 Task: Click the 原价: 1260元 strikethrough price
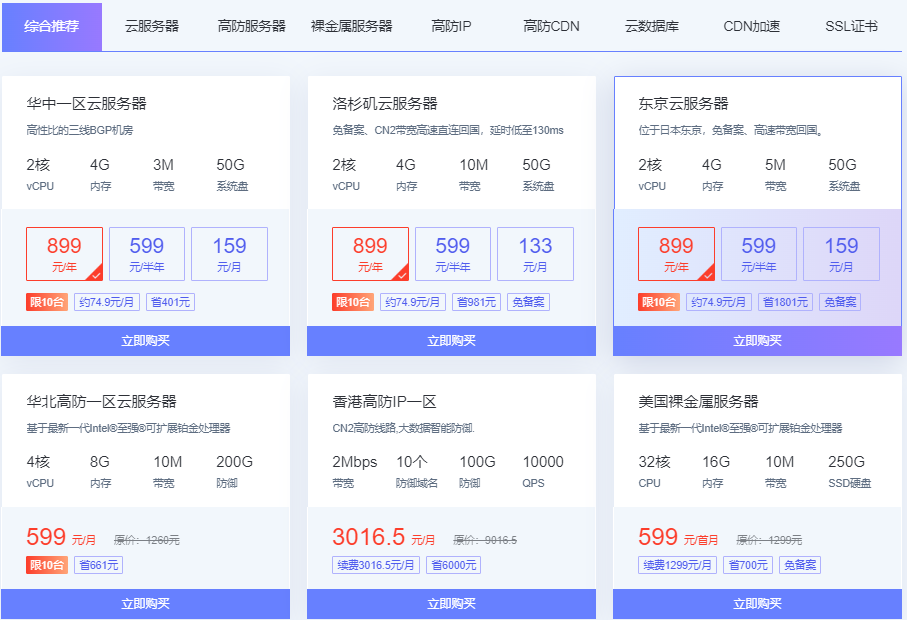pyautogui.click(x=147, y=540)
